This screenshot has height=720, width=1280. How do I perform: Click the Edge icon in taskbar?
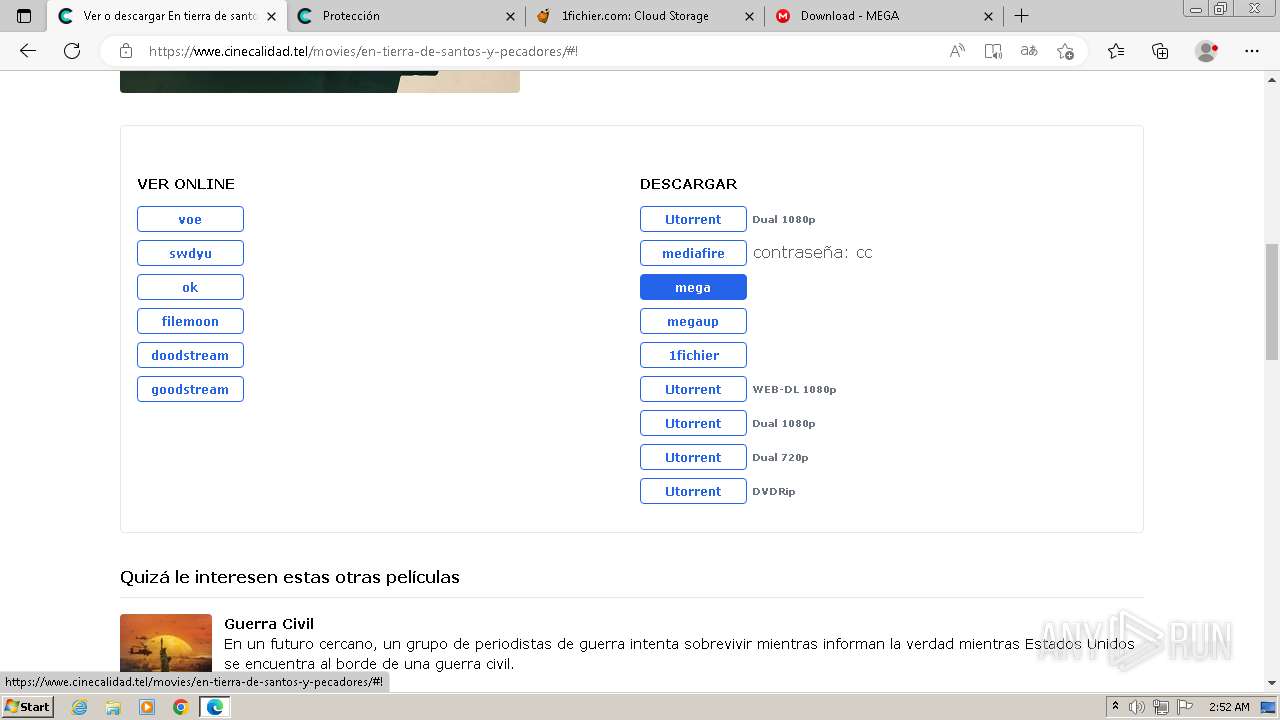click(x=215, y=707)
